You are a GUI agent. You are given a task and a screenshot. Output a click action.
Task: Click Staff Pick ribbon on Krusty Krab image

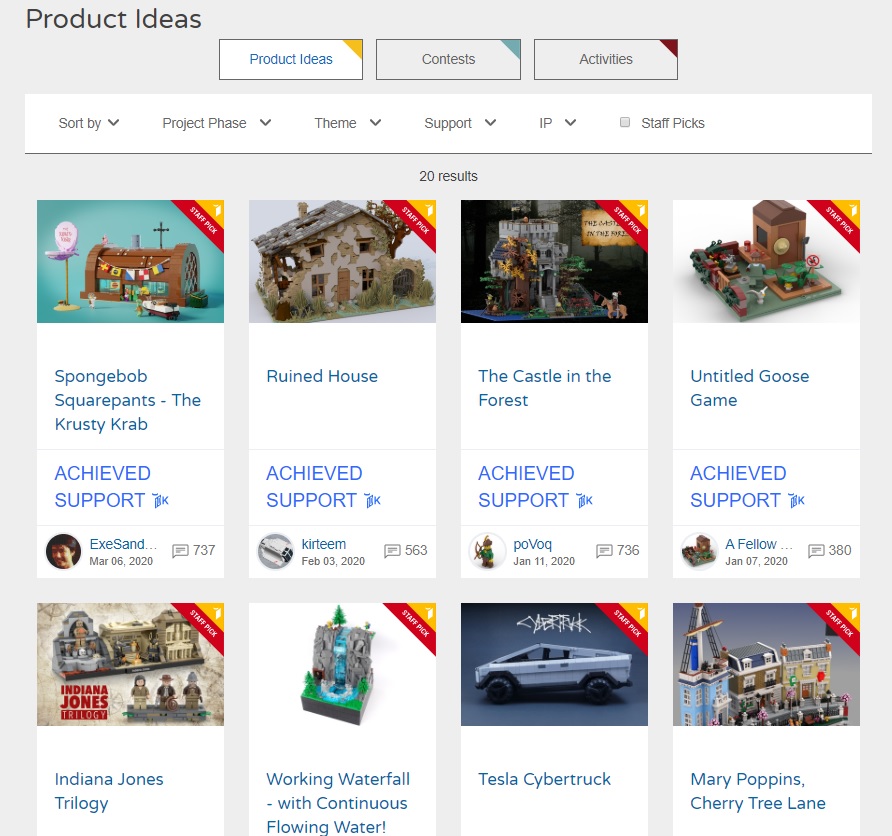pyautogui.click(x=203, y=221)
